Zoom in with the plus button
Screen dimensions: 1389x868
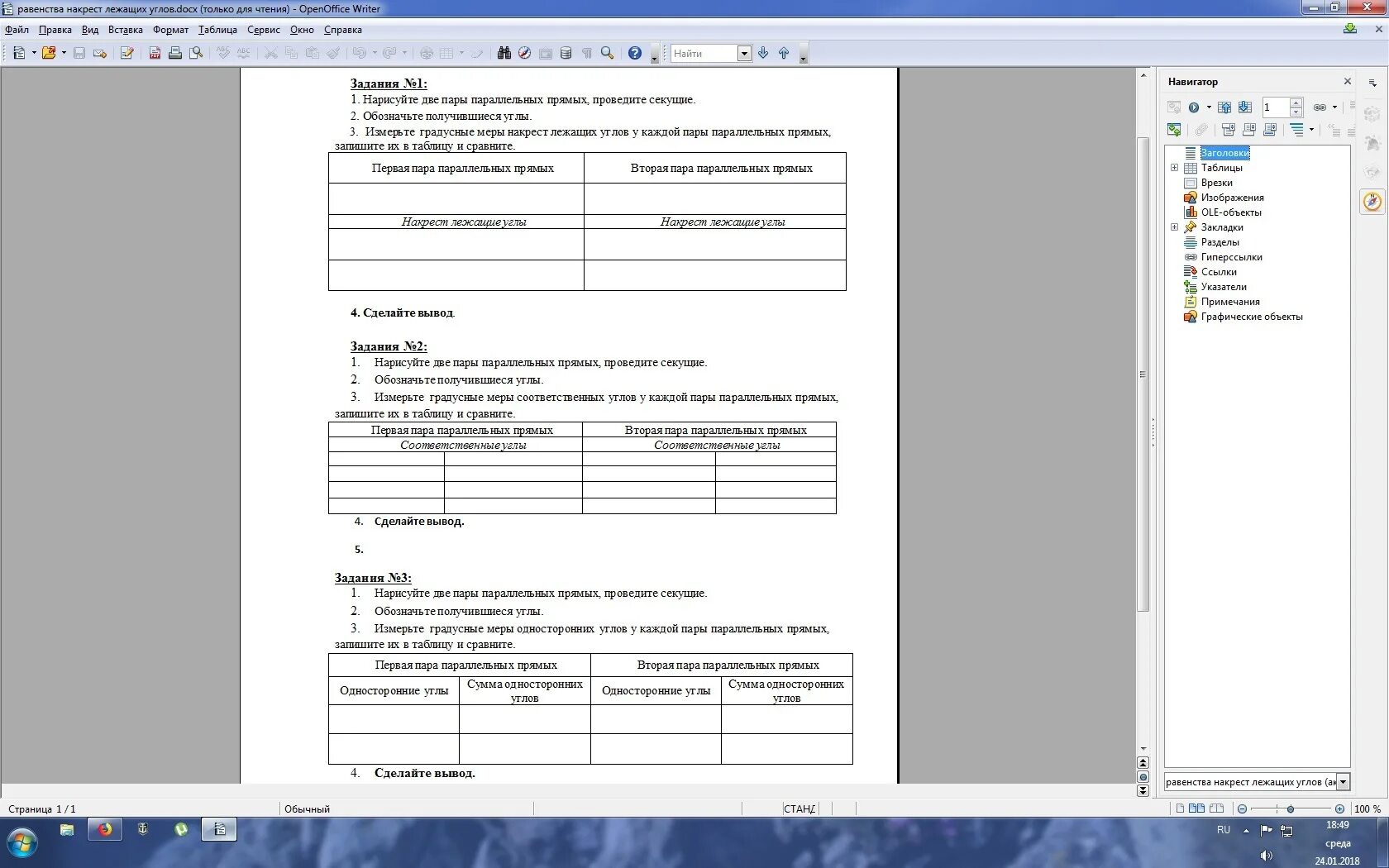[x=1339, y=808]
